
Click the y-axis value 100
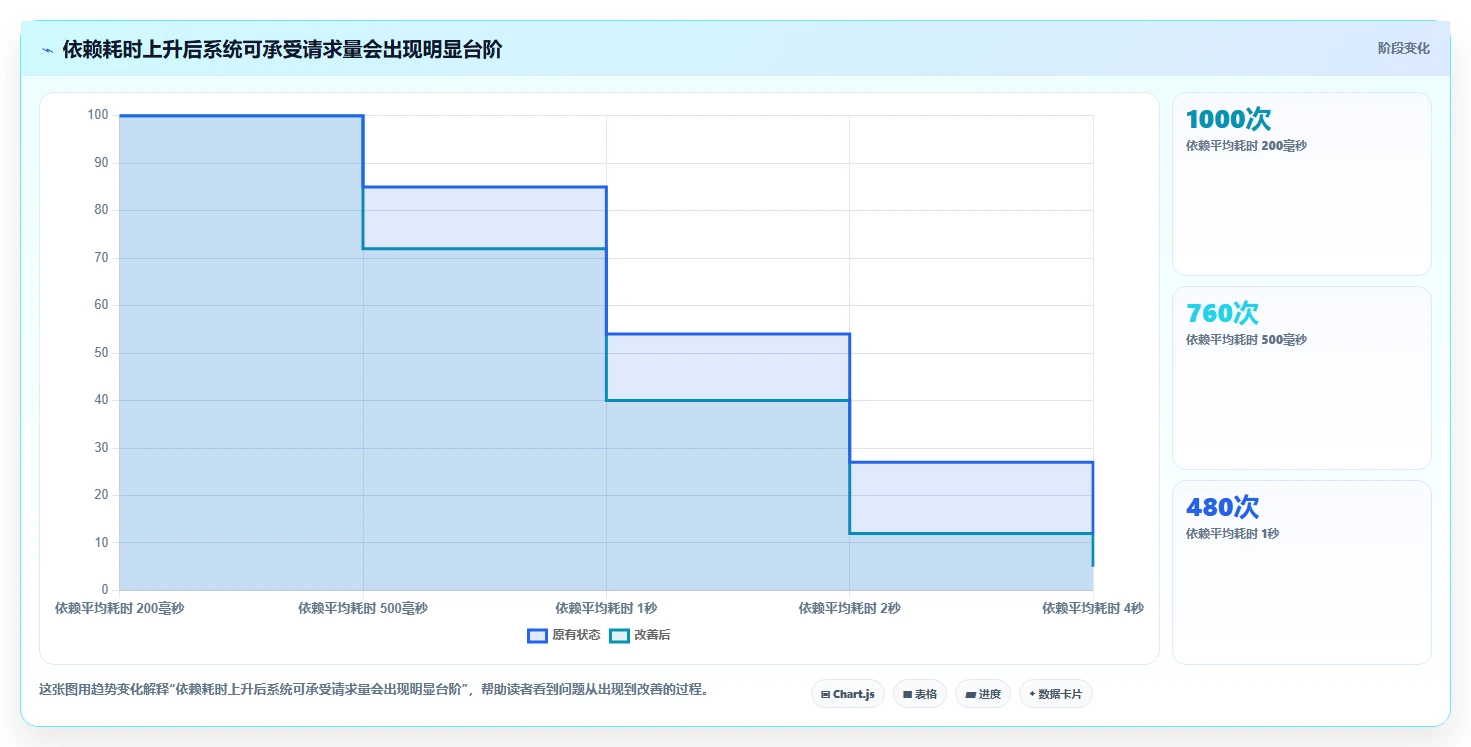[x=98, y=115]
